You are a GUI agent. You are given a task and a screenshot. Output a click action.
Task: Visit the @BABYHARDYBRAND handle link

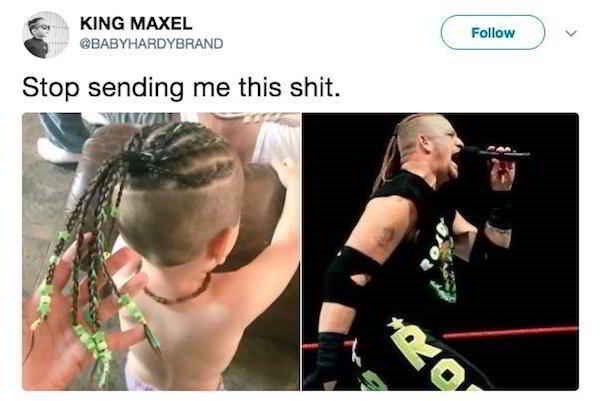coord(152,43)
